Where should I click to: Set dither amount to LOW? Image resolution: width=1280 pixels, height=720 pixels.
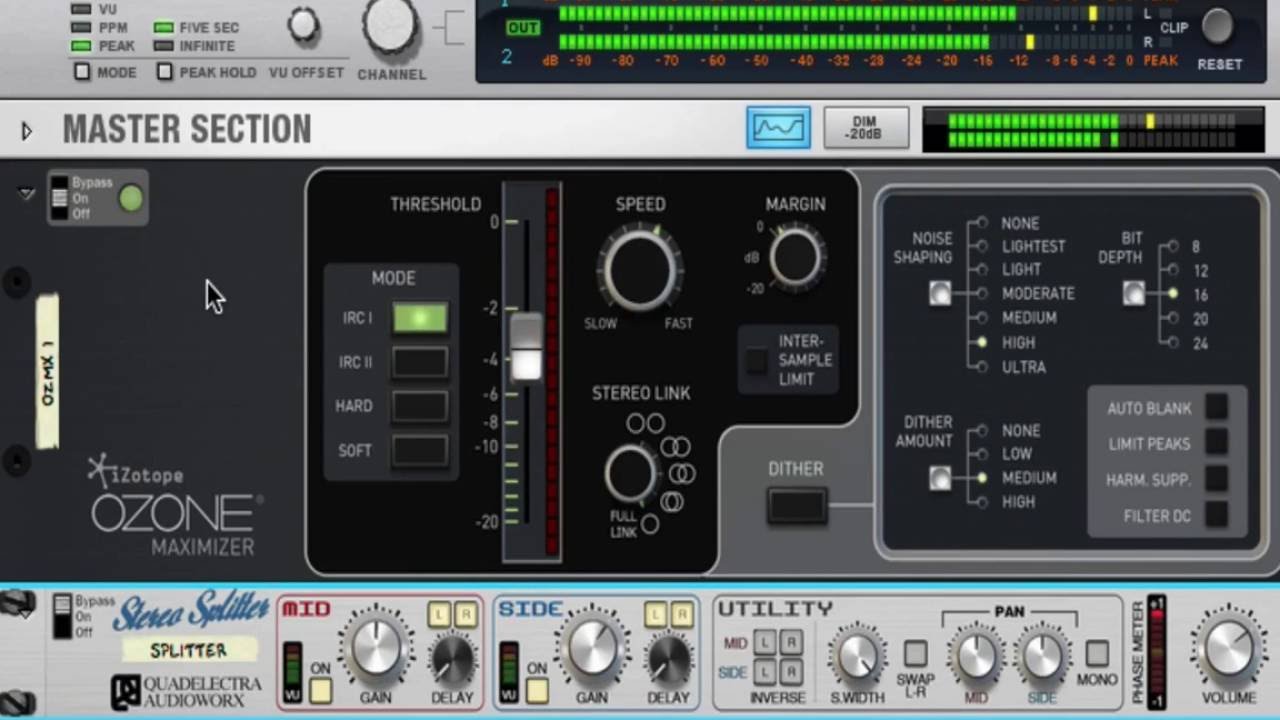[983, 454]
